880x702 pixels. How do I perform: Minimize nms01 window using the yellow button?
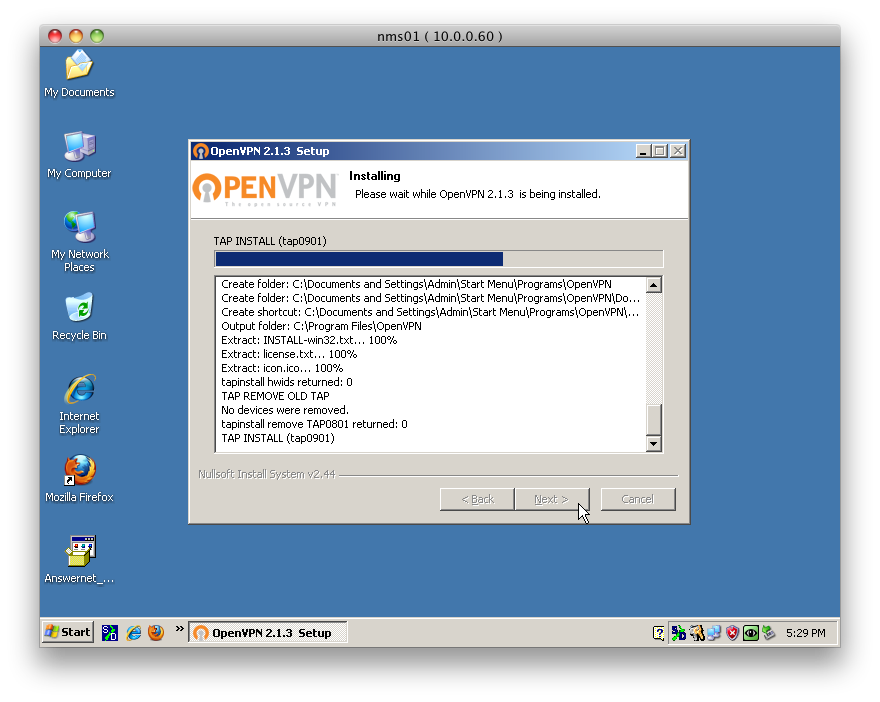coord(76,36)
